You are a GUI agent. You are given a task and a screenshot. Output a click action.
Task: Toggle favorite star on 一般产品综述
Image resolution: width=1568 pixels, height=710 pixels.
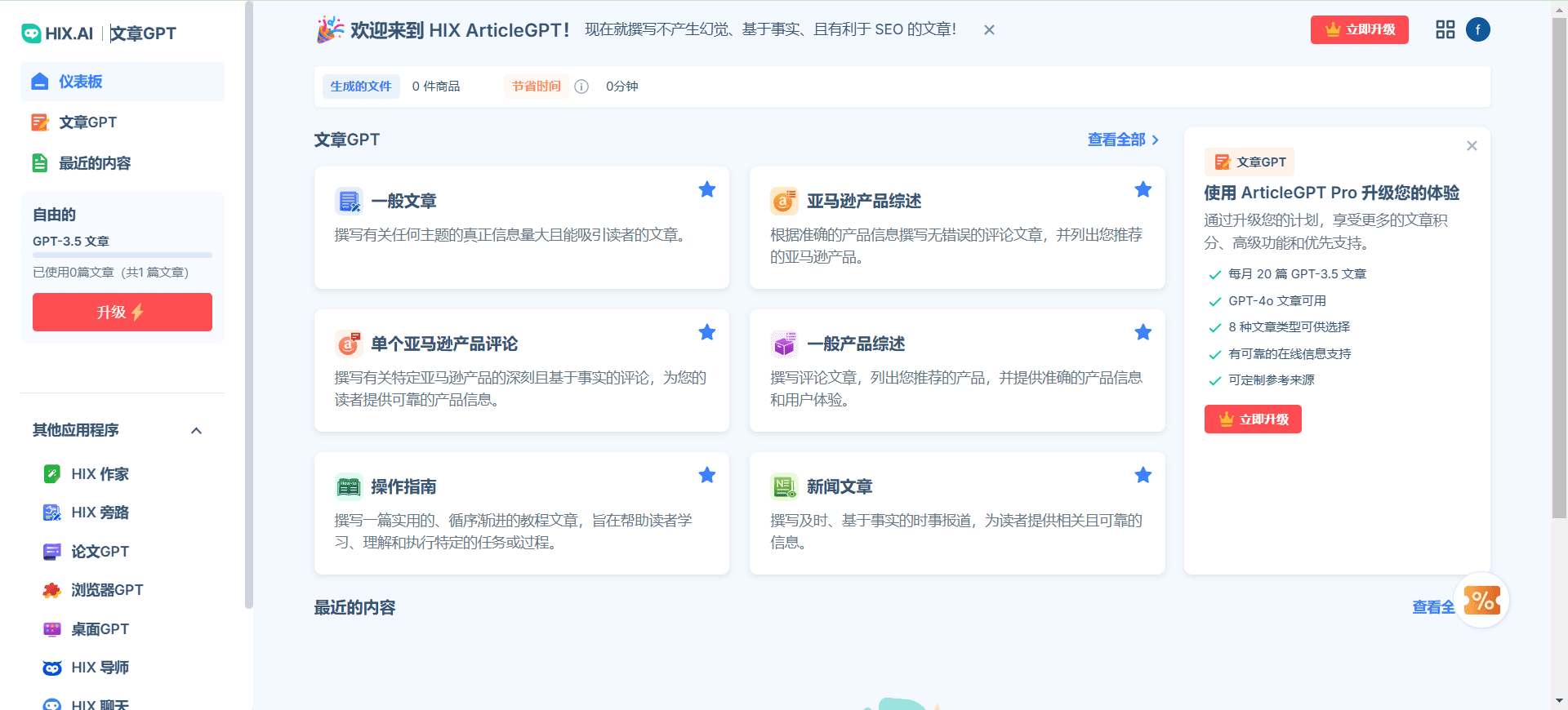click(x=1143, y=332)
